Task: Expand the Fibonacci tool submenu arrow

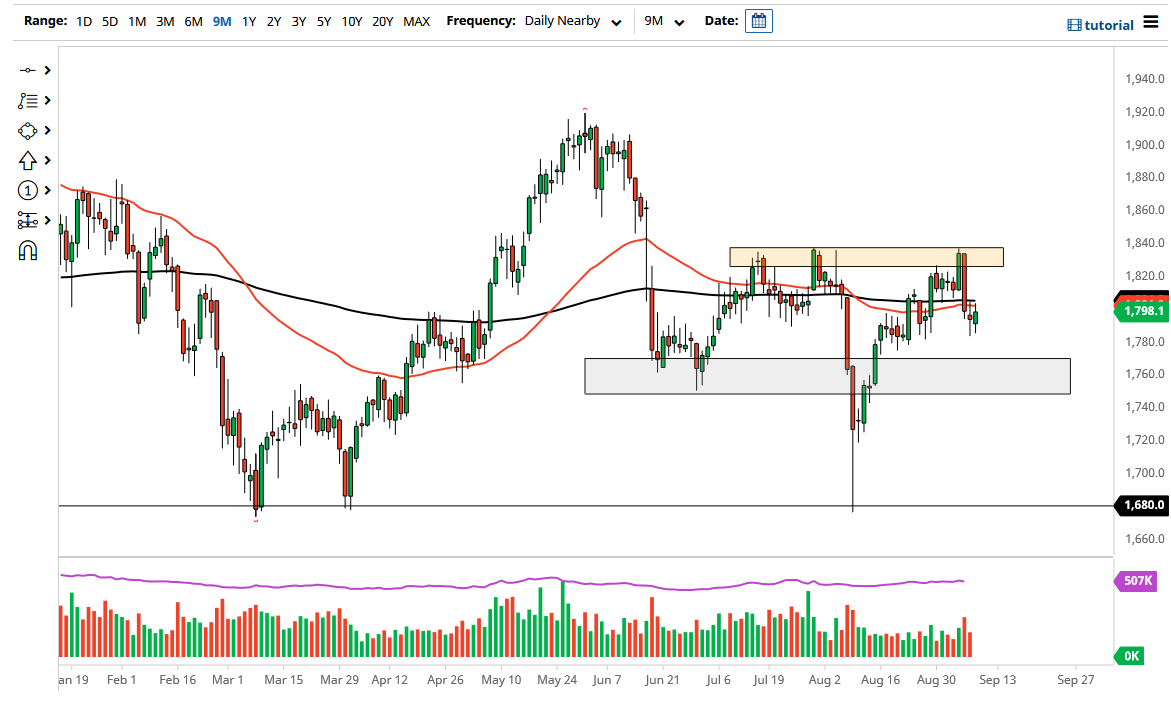Action: [x=47, y=100]
